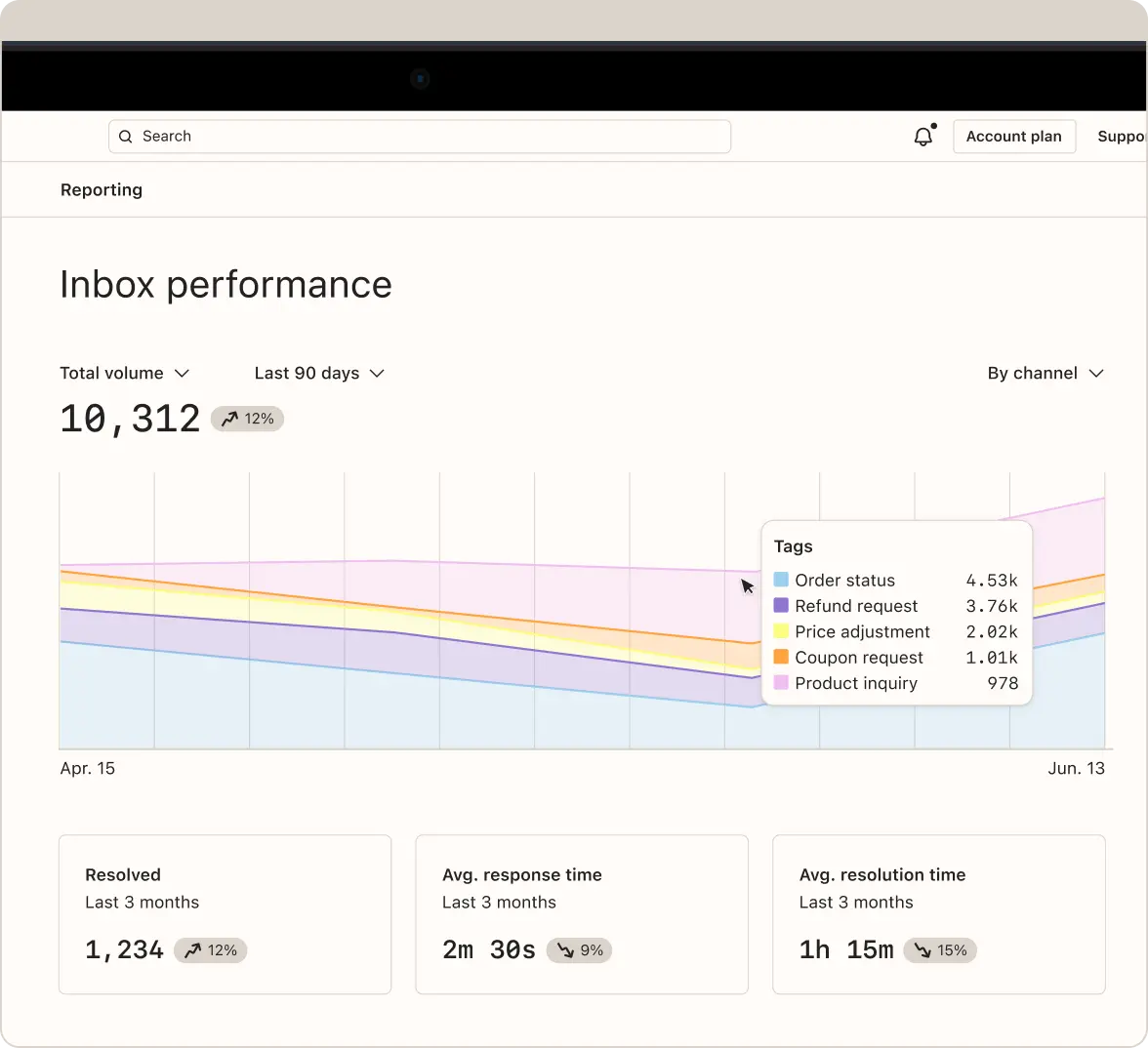Open the Resolved last 3 months card
The image size is (1148, 1048).
(x=225, y=913)
